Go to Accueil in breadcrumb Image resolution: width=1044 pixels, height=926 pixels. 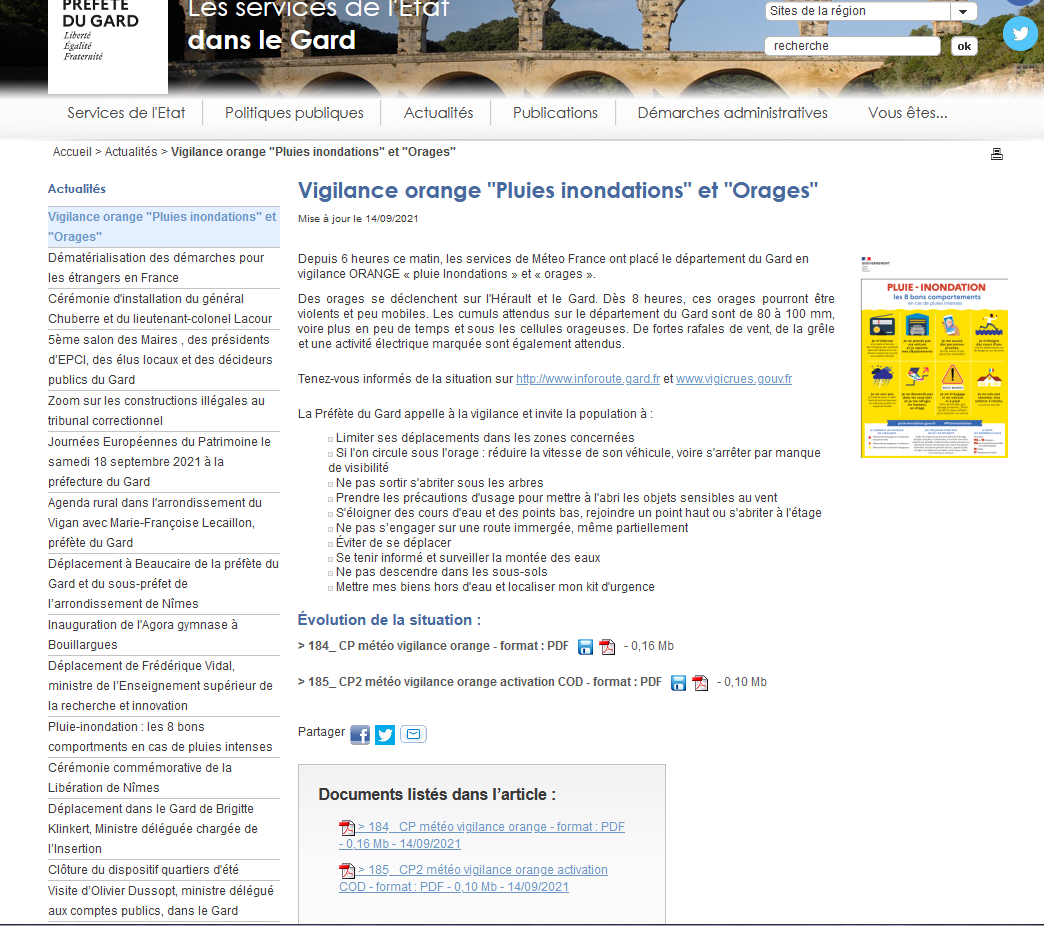click(x=72, y=152)
